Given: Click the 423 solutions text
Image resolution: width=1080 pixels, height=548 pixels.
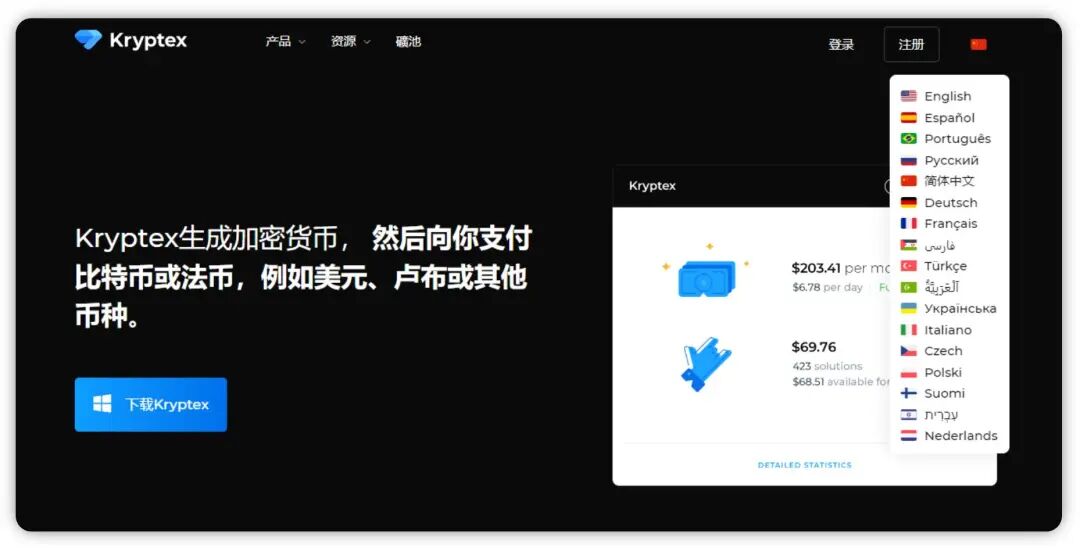Looking at the screenshot, I should pyautogui.click(x=827, y=366).
